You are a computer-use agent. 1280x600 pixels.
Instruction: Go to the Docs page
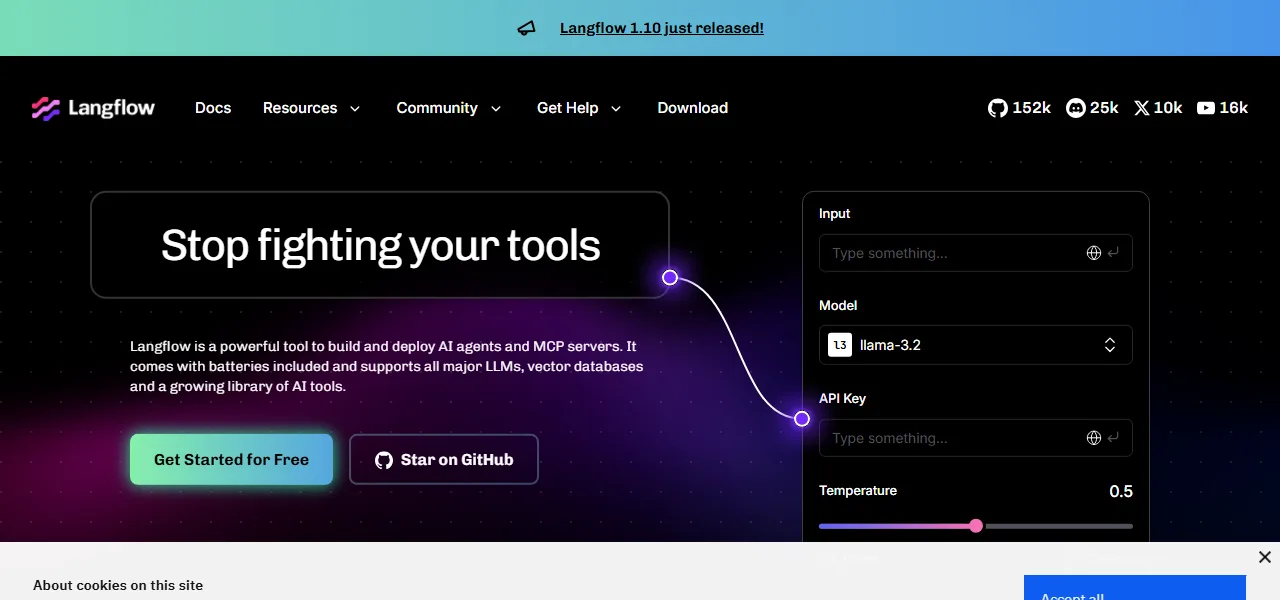(213, 108)
